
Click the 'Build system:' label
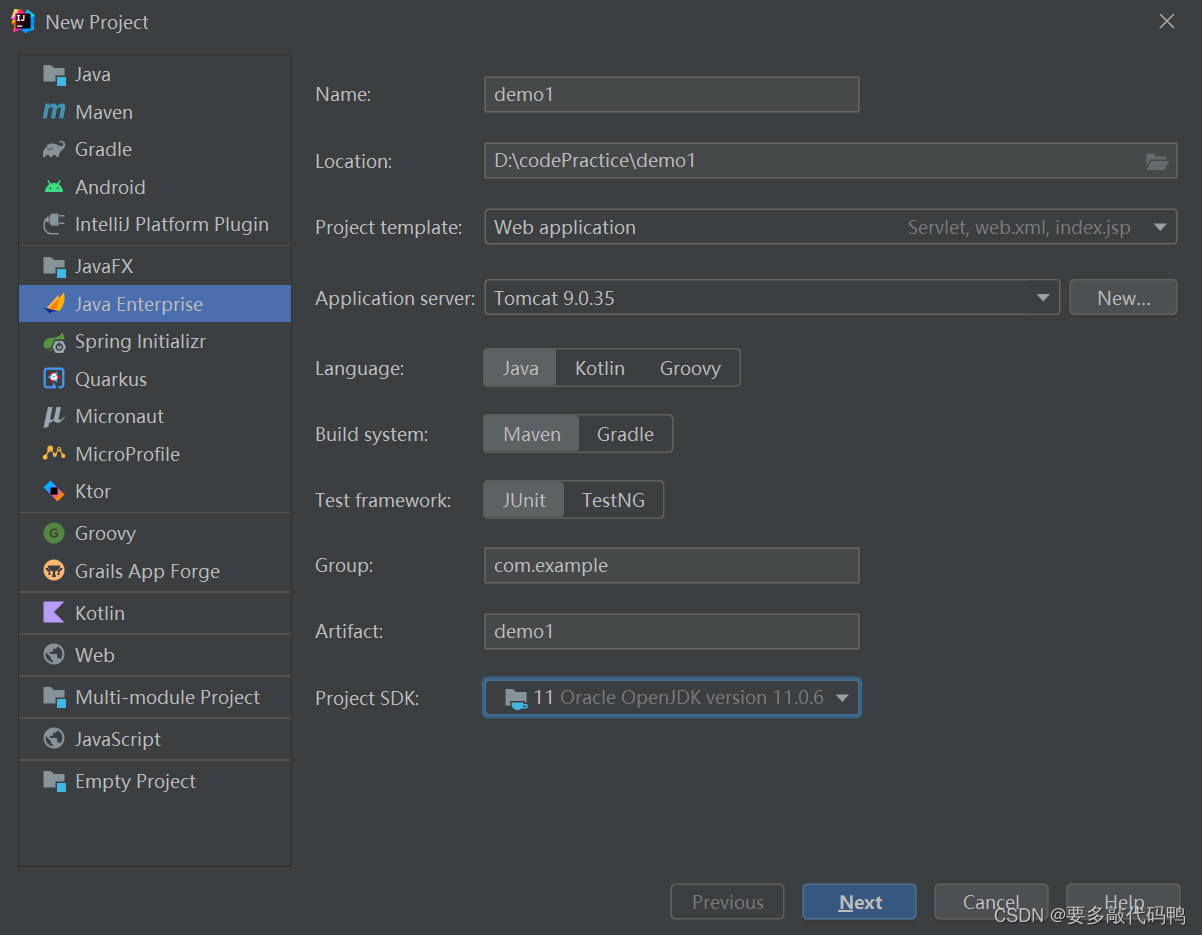(371, 434)
